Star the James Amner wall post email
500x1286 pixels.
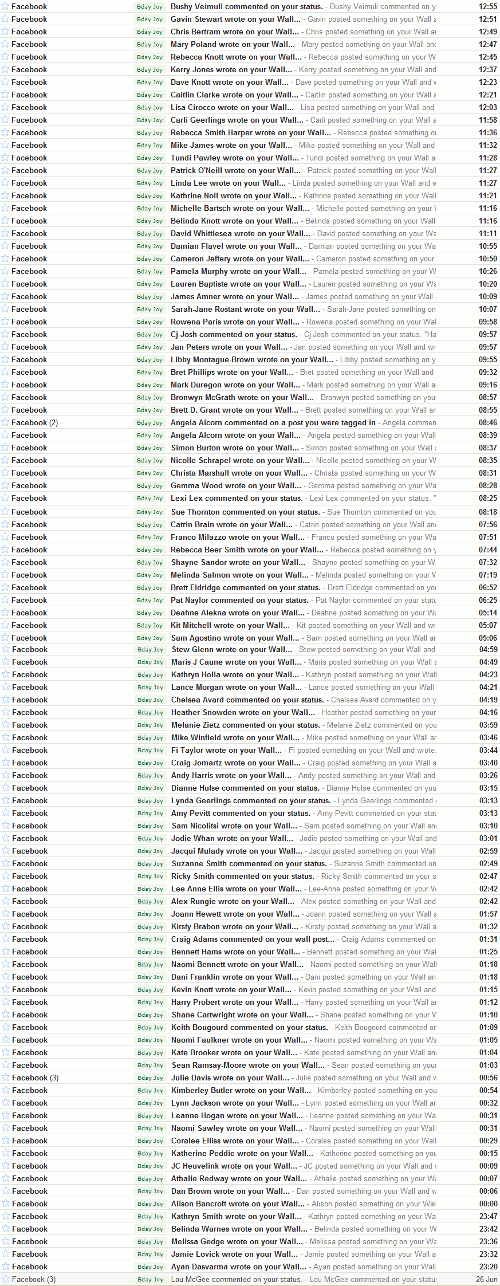click(x=6, y=296)
